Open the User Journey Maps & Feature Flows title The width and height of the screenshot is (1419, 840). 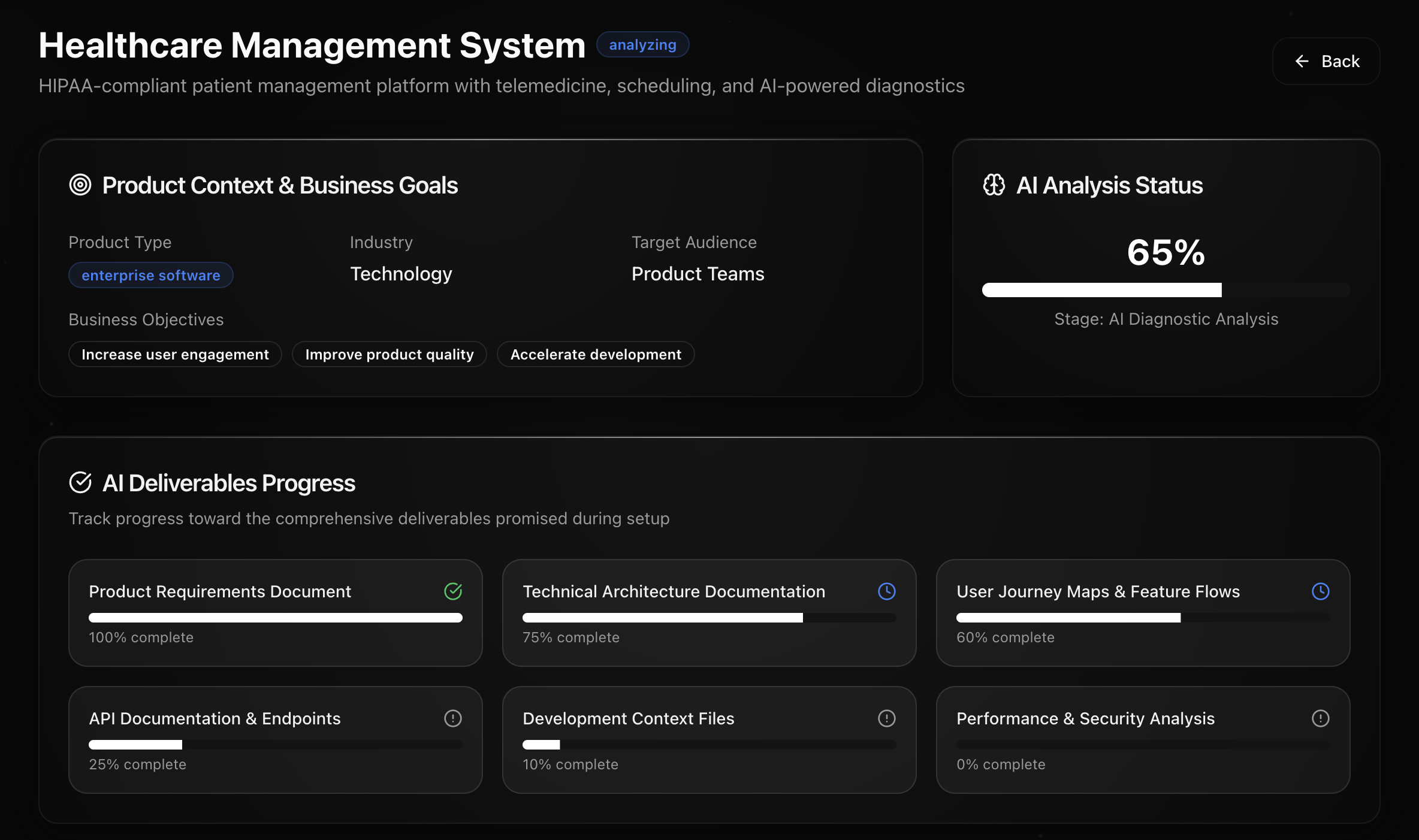(x=1098, y=591)
